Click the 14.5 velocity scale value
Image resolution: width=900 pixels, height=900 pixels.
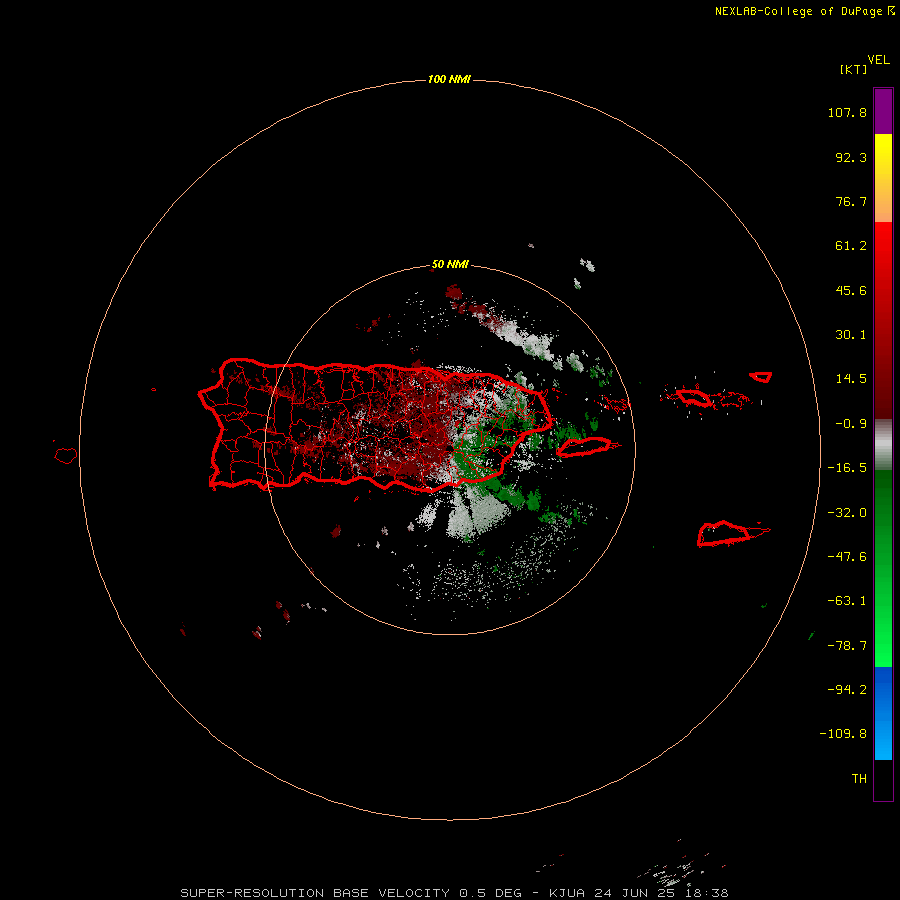click(x=851, y=379)
